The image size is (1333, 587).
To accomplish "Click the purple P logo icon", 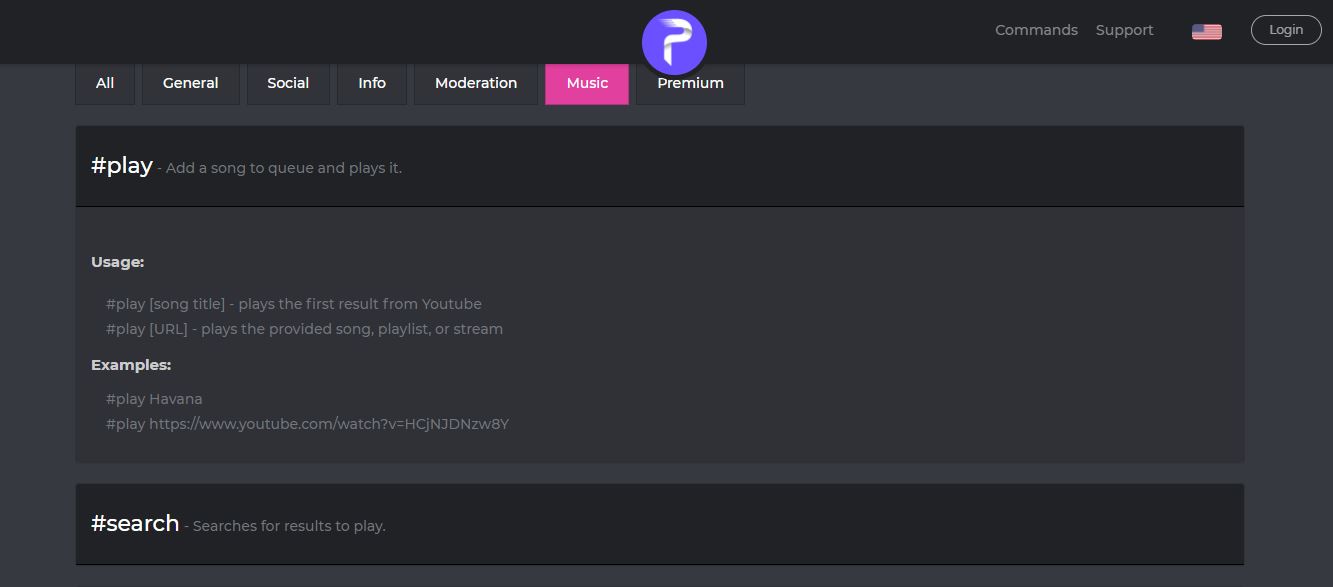I will click(x=674, y=42).
